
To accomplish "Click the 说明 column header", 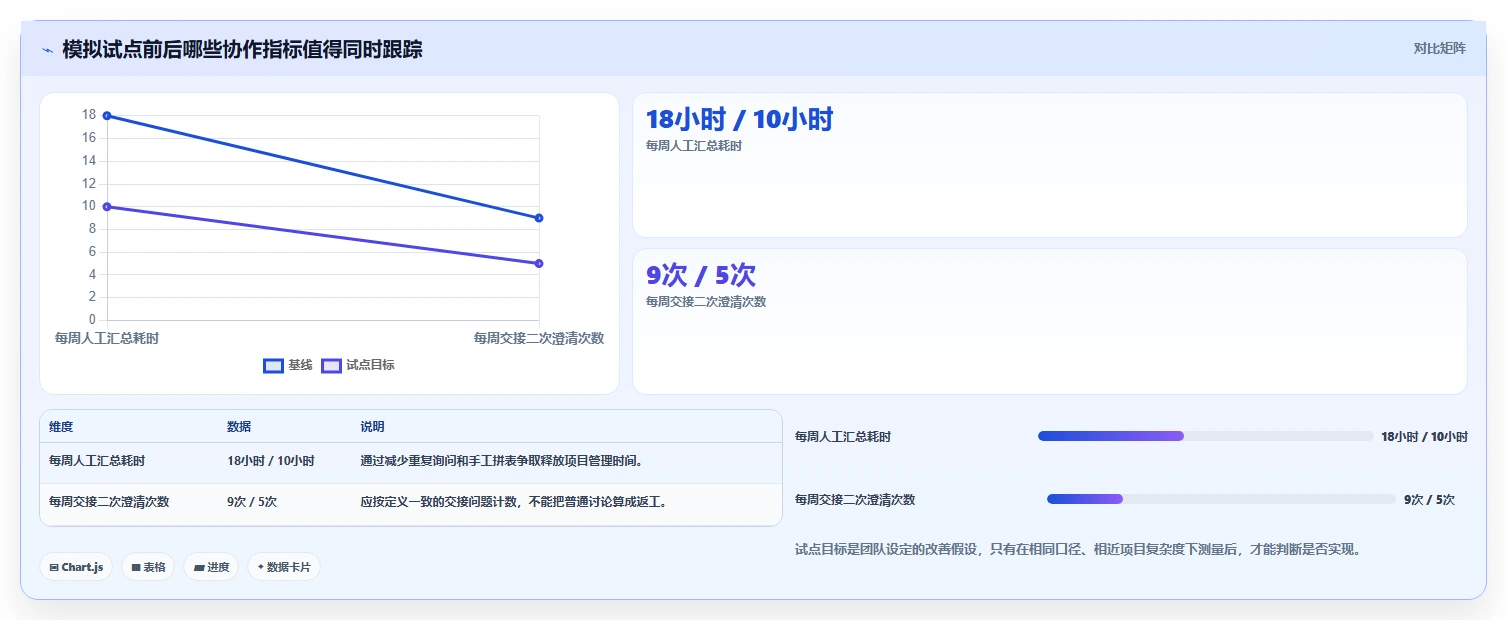I will click(372, 427).
